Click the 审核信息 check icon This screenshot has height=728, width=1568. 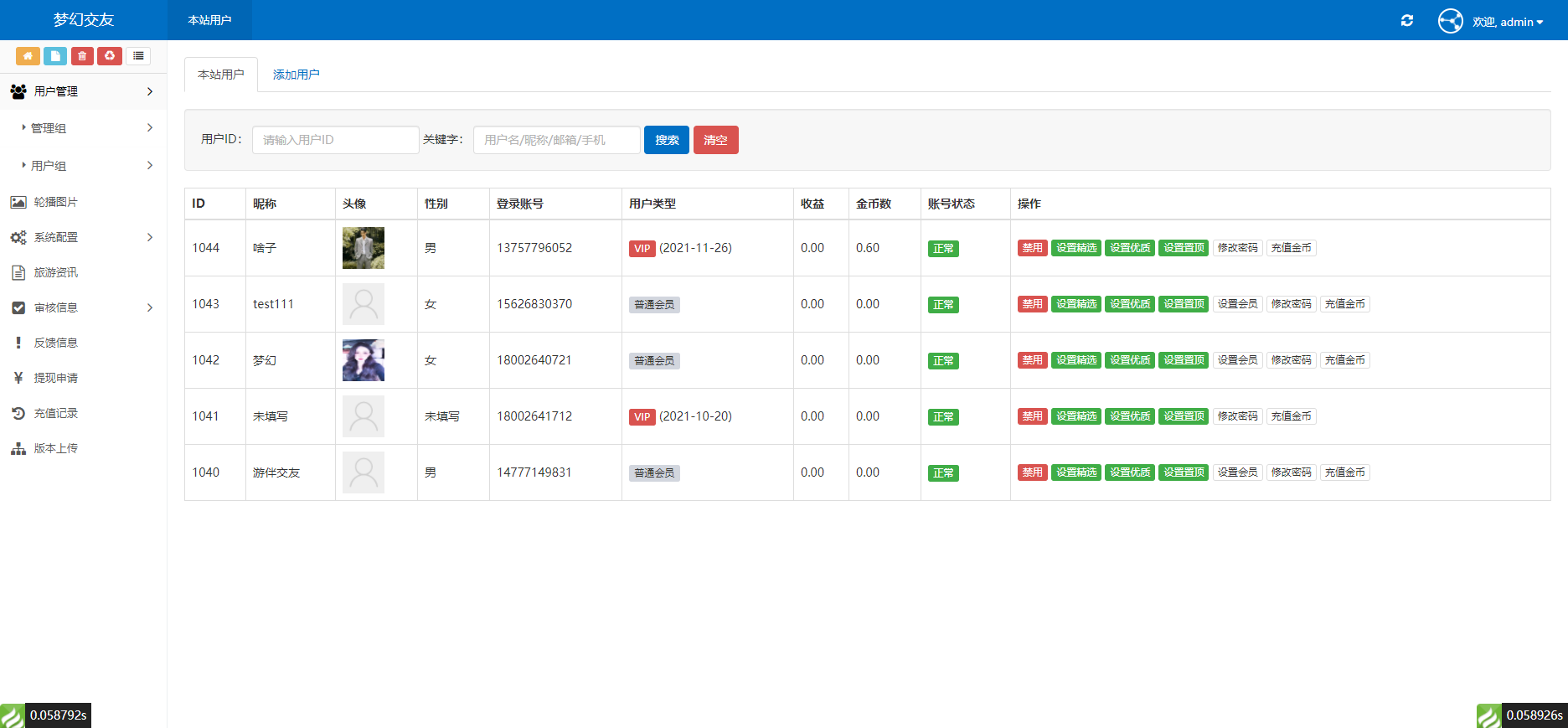point(18,307)
